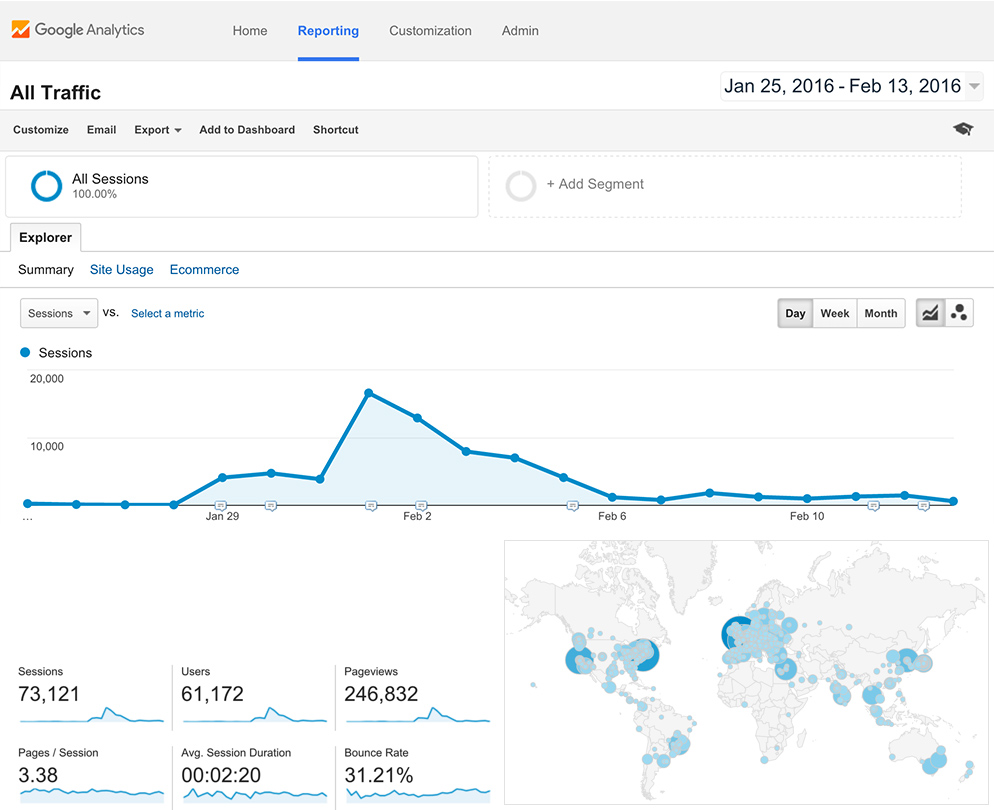Go to the Customization section
Image resolution: width=994 pixels, height=810 pixels.
(x=430, y=31)
